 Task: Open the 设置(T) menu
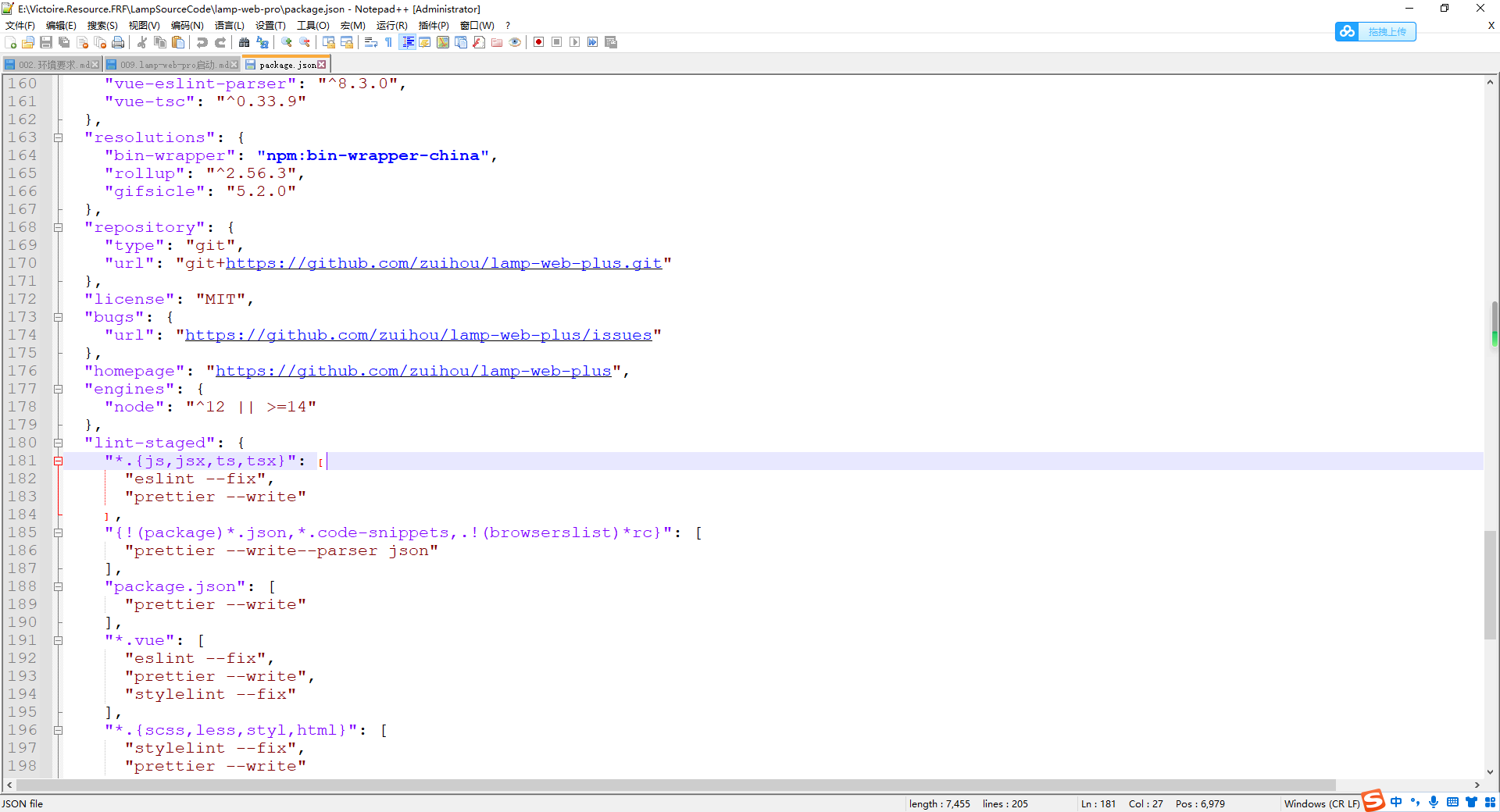270,25
